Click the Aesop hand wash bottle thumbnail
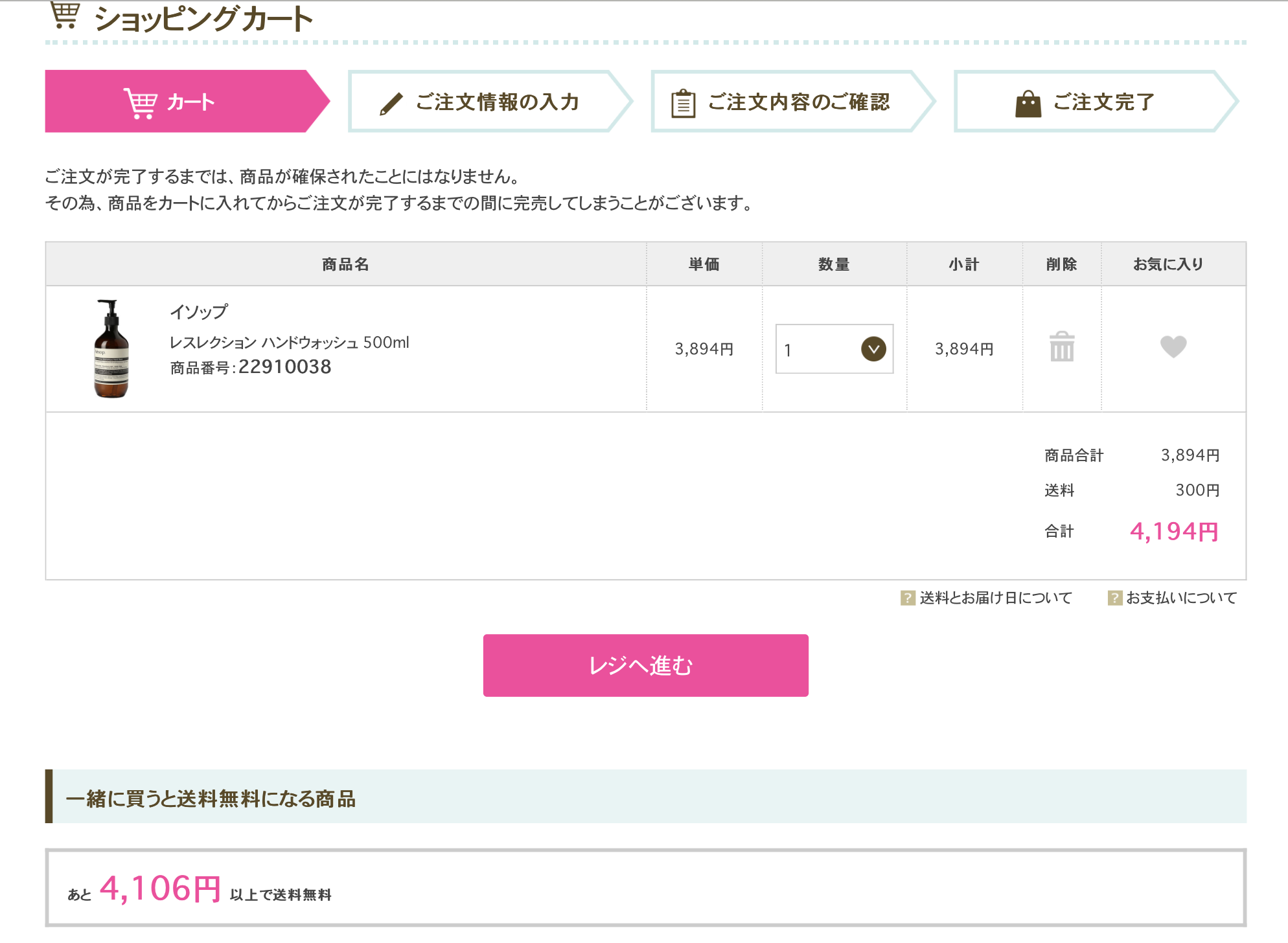This screenshot has width=1288, height=943. click(x=111, y=348)
